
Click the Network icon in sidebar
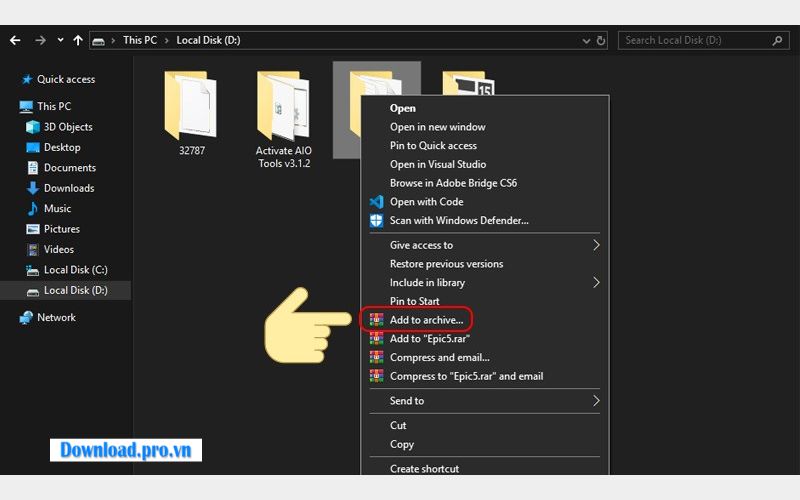26,317
